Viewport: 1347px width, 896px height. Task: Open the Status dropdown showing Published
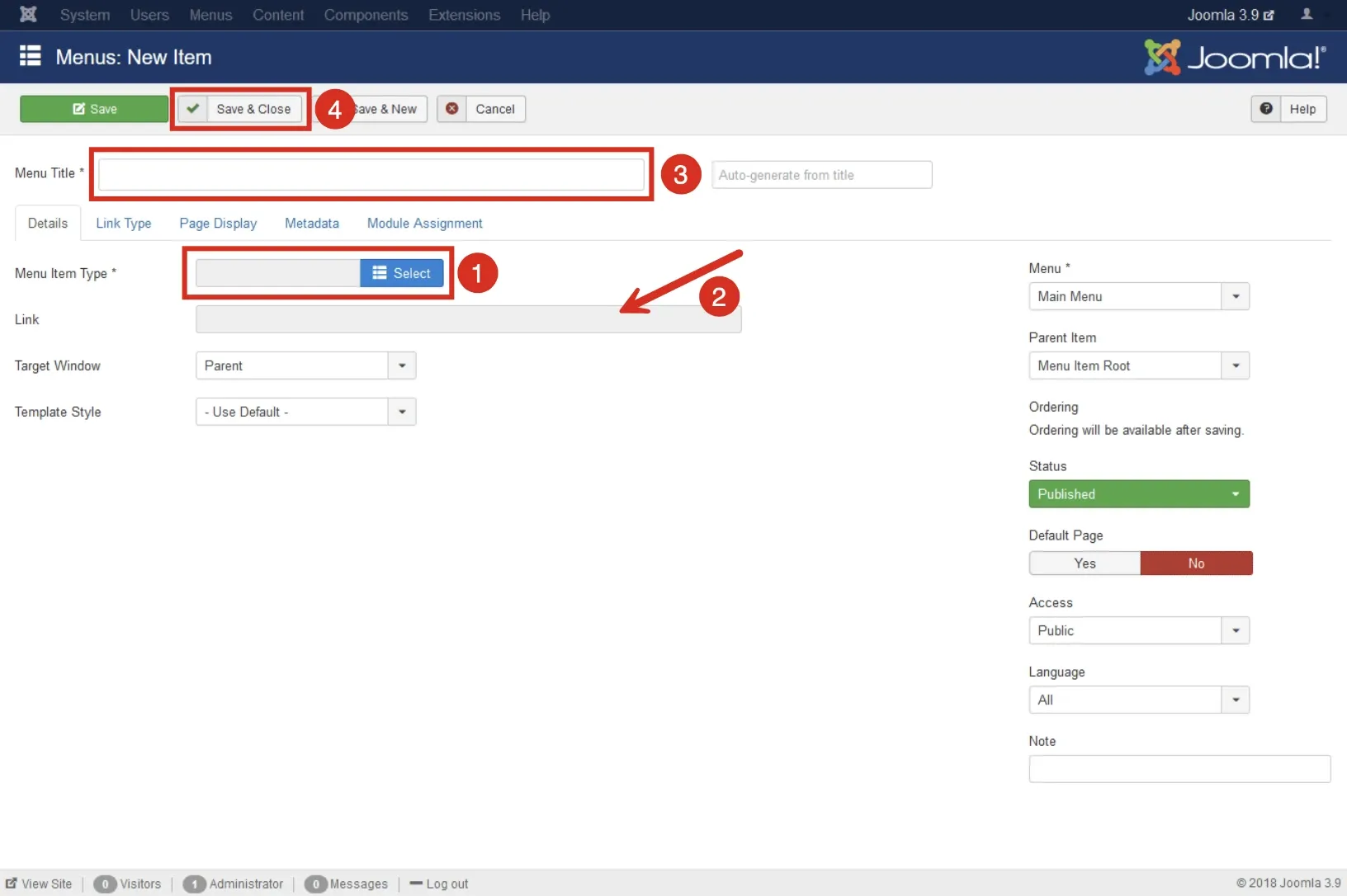(x=1139, y=494)
